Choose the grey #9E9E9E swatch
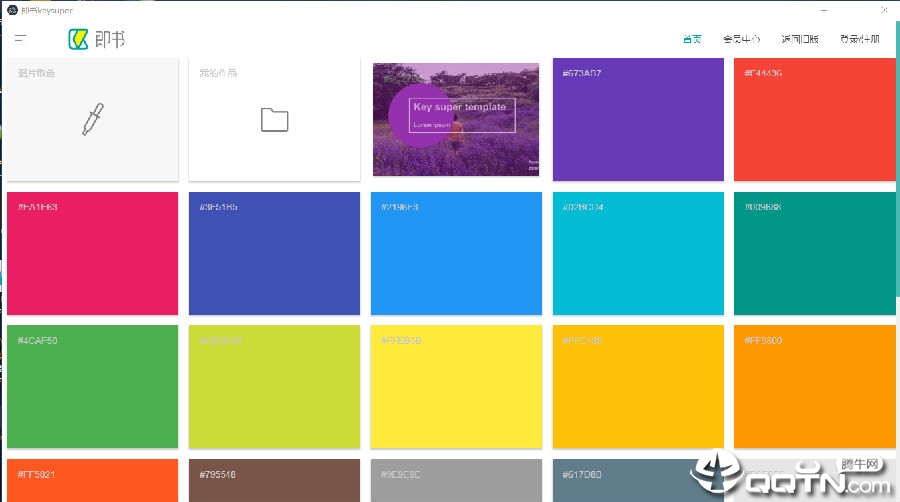This screenshot has height=502, width=900. 456,481
